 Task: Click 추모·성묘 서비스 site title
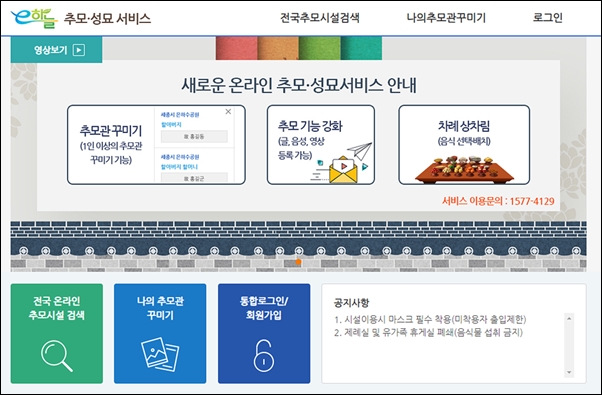(x=107, y=18)
